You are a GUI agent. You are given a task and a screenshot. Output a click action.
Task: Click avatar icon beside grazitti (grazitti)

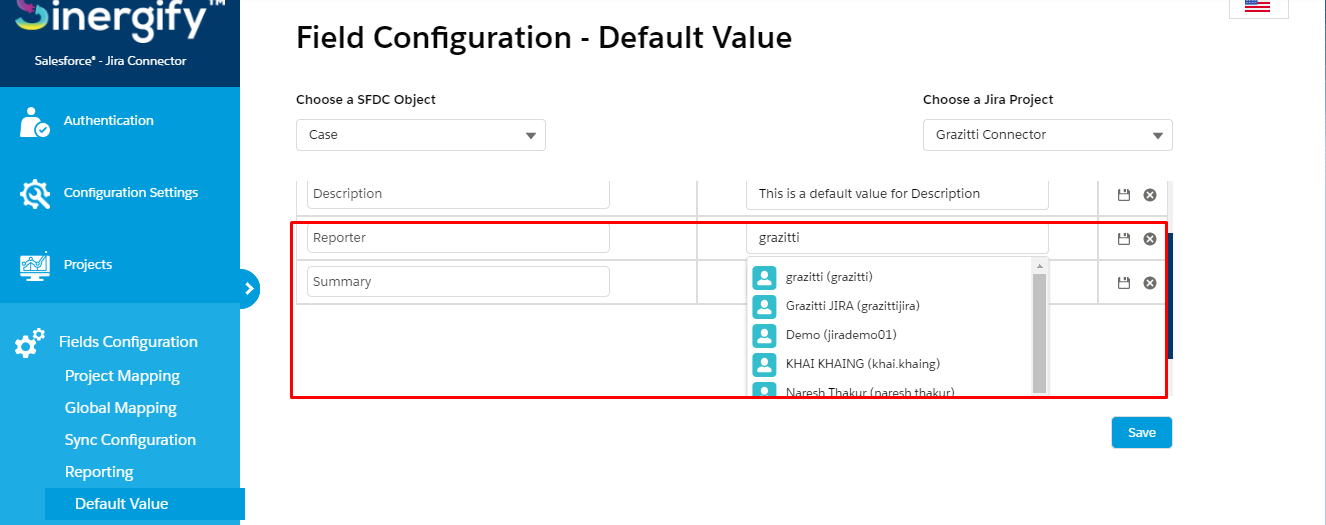click(x=764, y=277)
